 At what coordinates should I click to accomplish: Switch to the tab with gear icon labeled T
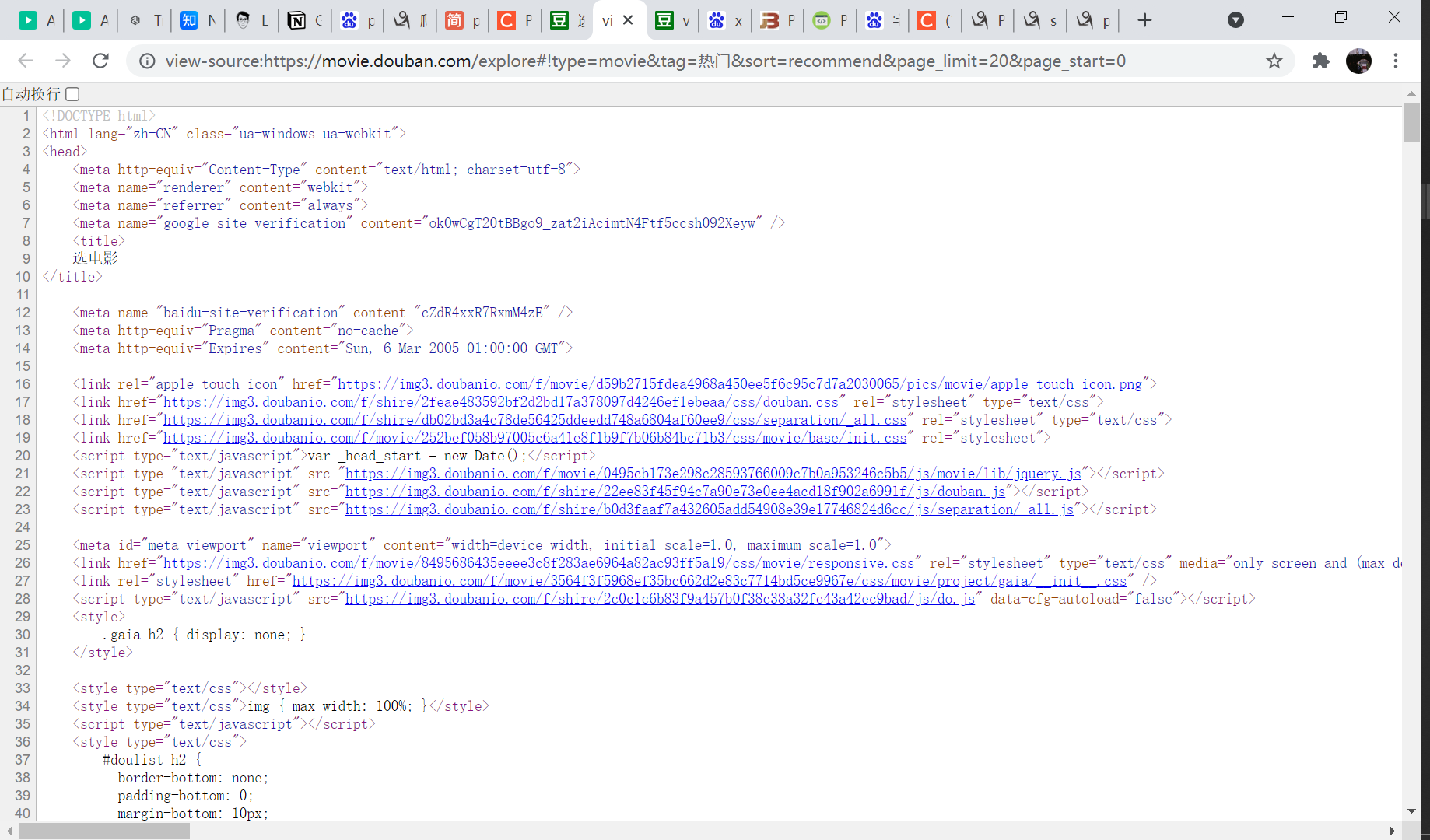coord(145,20)
